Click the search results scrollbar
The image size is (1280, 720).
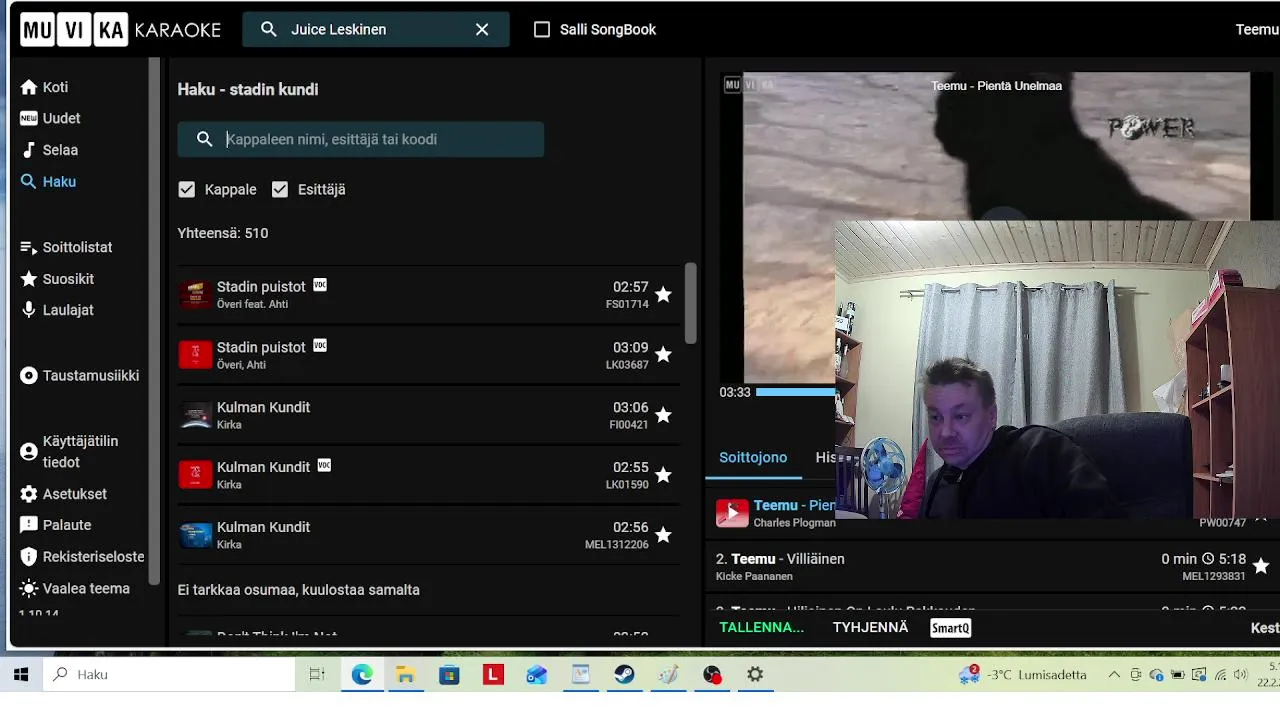(x=690, y=303)
